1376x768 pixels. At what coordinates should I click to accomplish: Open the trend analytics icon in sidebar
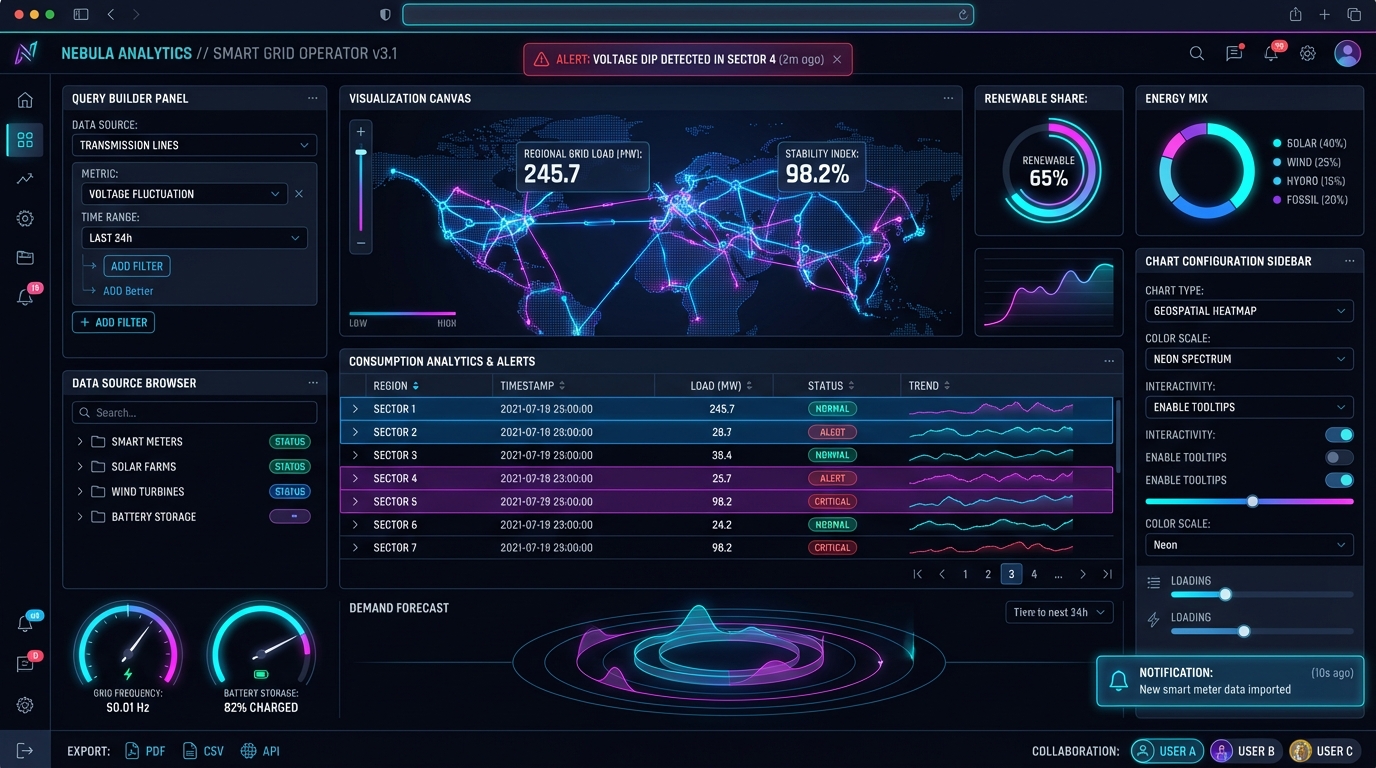[x=25, y=179]
